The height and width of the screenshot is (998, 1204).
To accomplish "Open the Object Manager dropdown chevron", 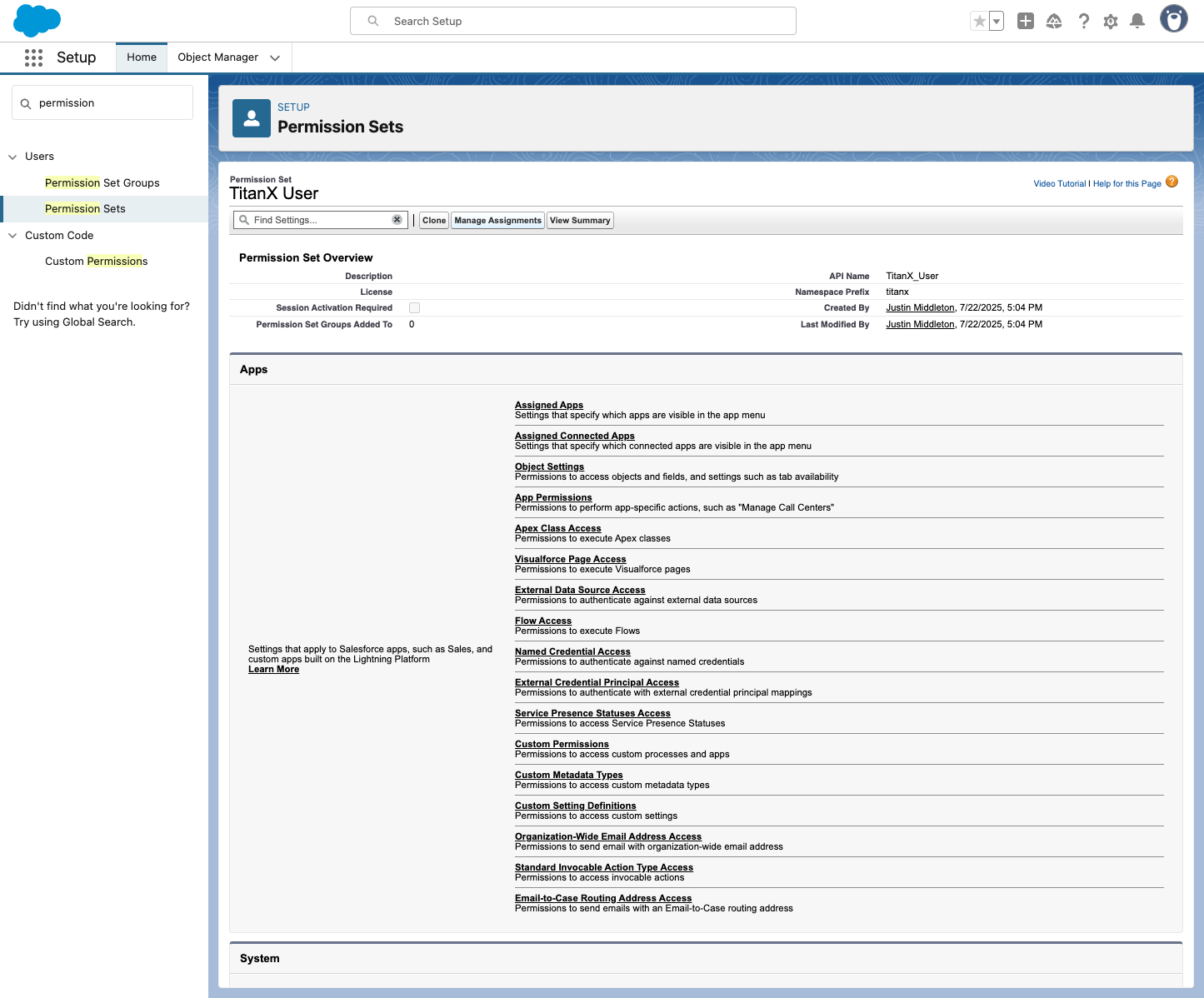I will 275,57.
